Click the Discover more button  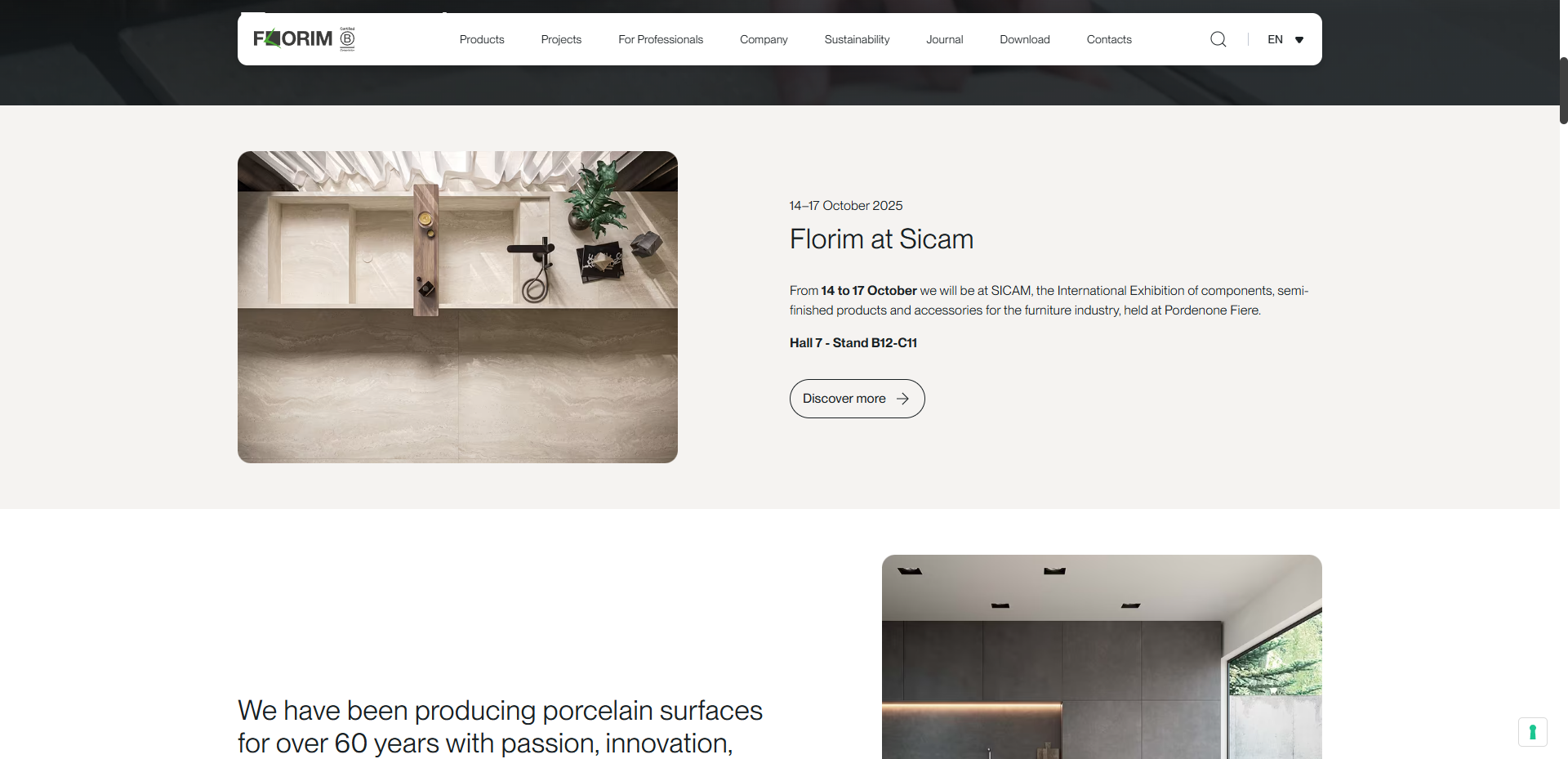click(857, 399)
